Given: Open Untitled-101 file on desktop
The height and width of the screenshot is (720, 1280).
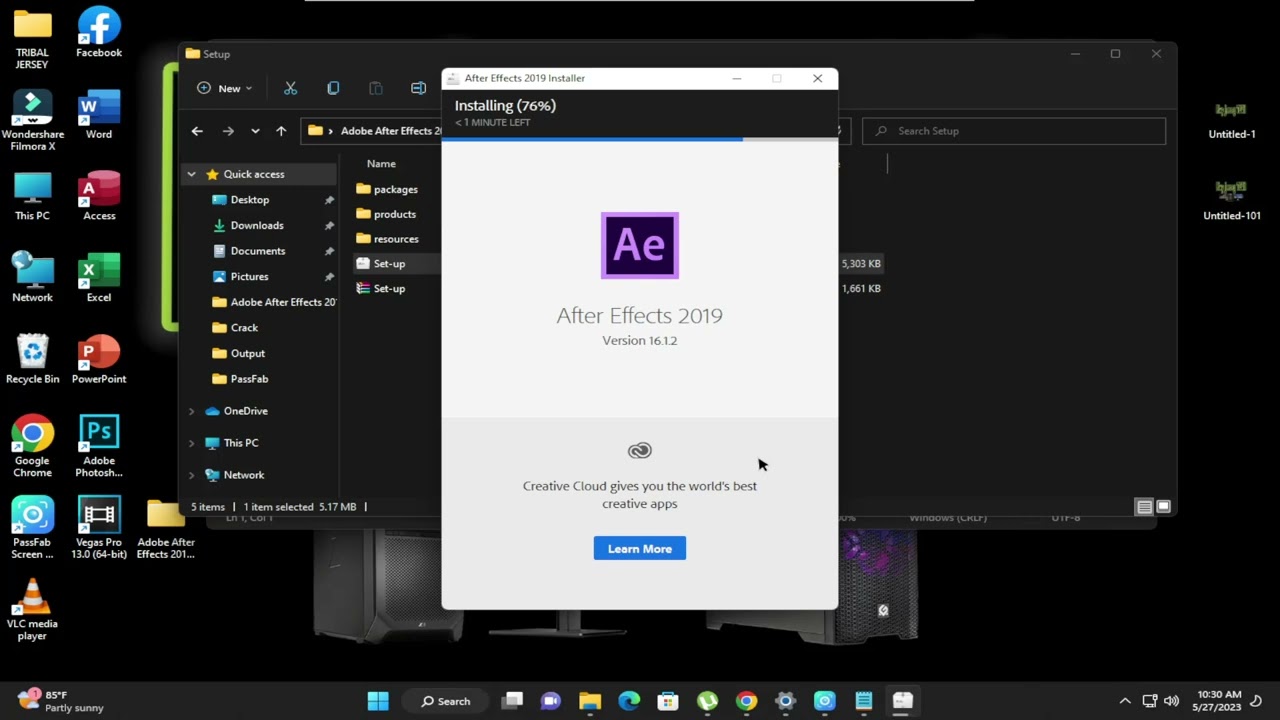Looking at the screenshot, I should click(x=1231, y=200).
